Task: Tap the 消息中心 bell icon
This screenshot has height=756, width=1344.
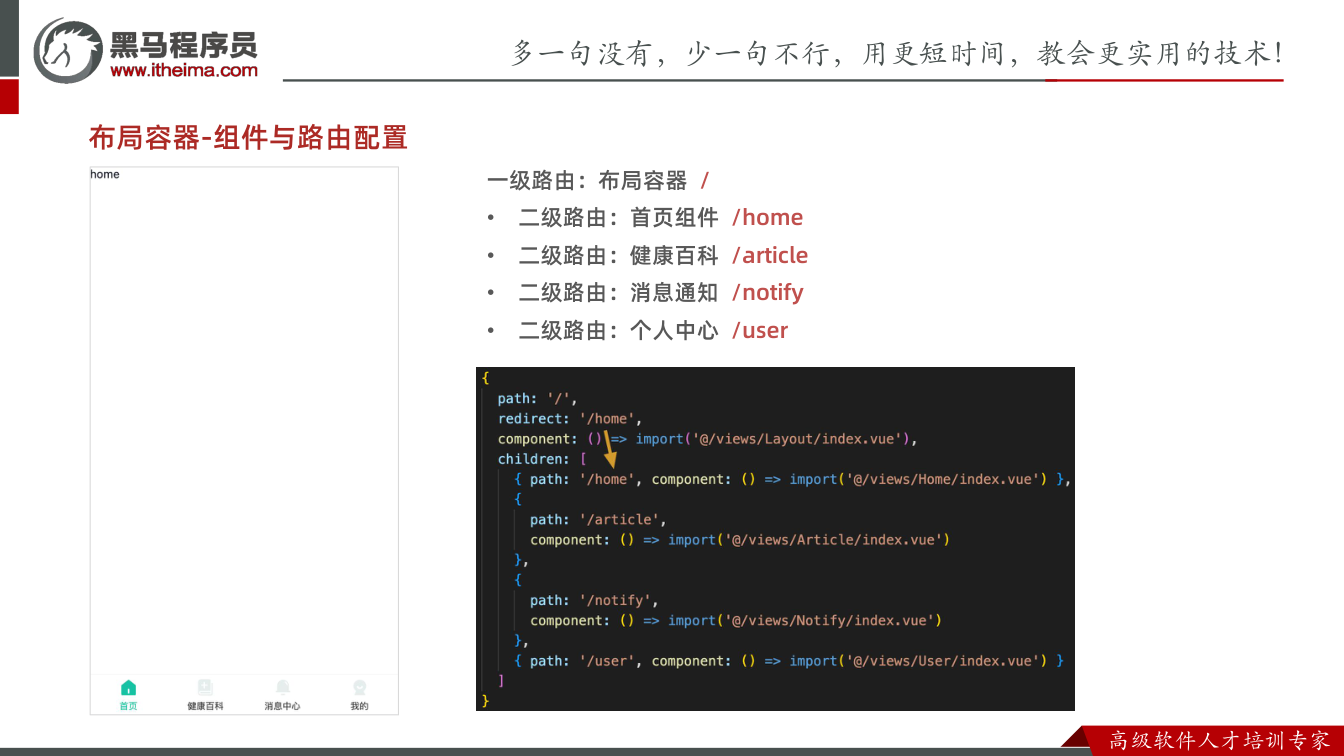Action: 283,688
